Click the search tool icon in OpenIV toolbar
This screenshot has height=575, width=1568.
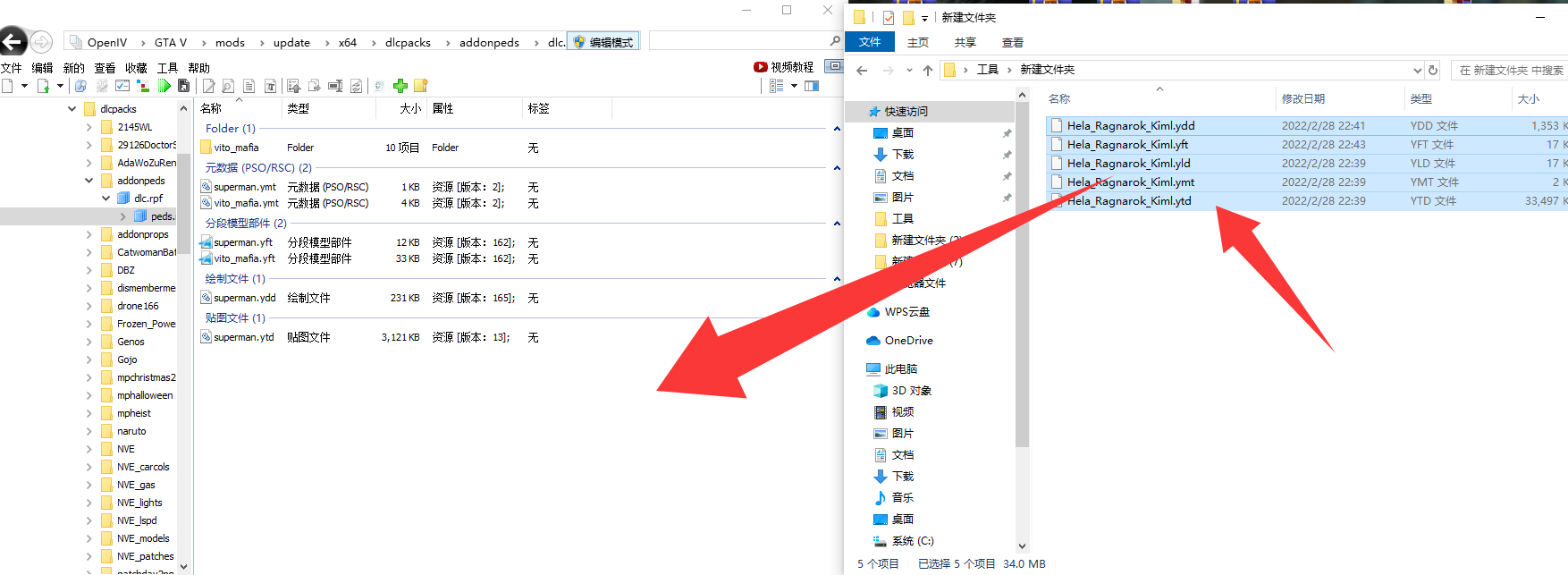coord(80,86)
